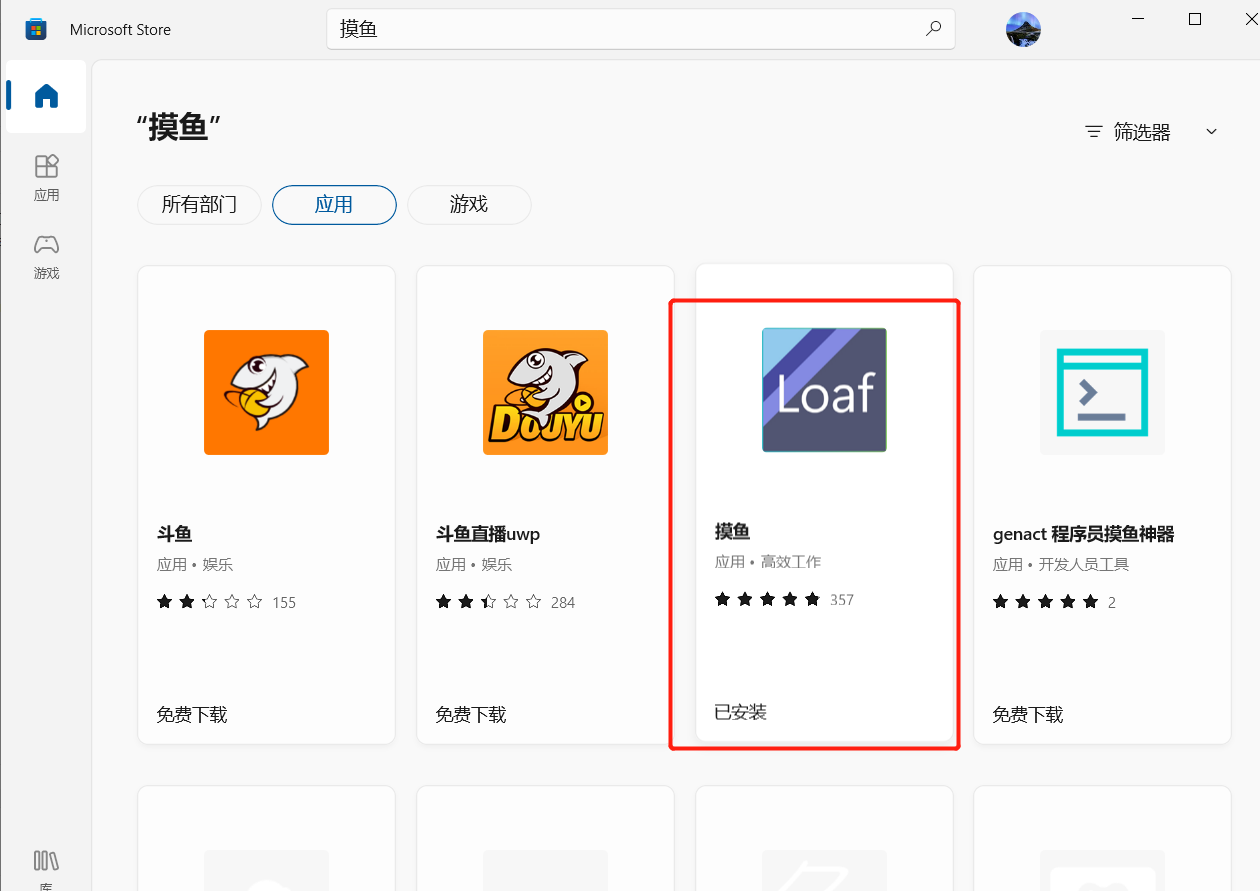Click the Microsoft Store title text
Viewport: 1260px width, 891px height.
pos(120,30)
